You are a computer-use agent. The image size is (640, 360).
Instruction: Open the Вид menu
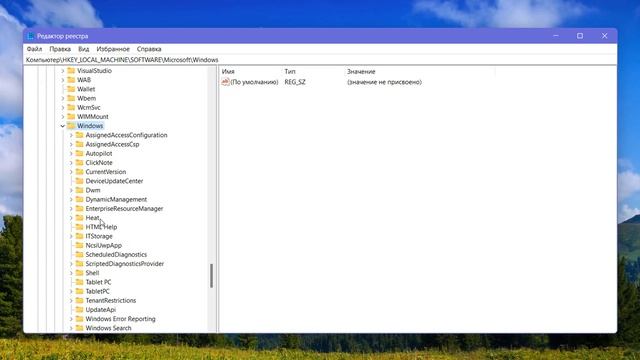pyautogui.click(x=84, y=49)
